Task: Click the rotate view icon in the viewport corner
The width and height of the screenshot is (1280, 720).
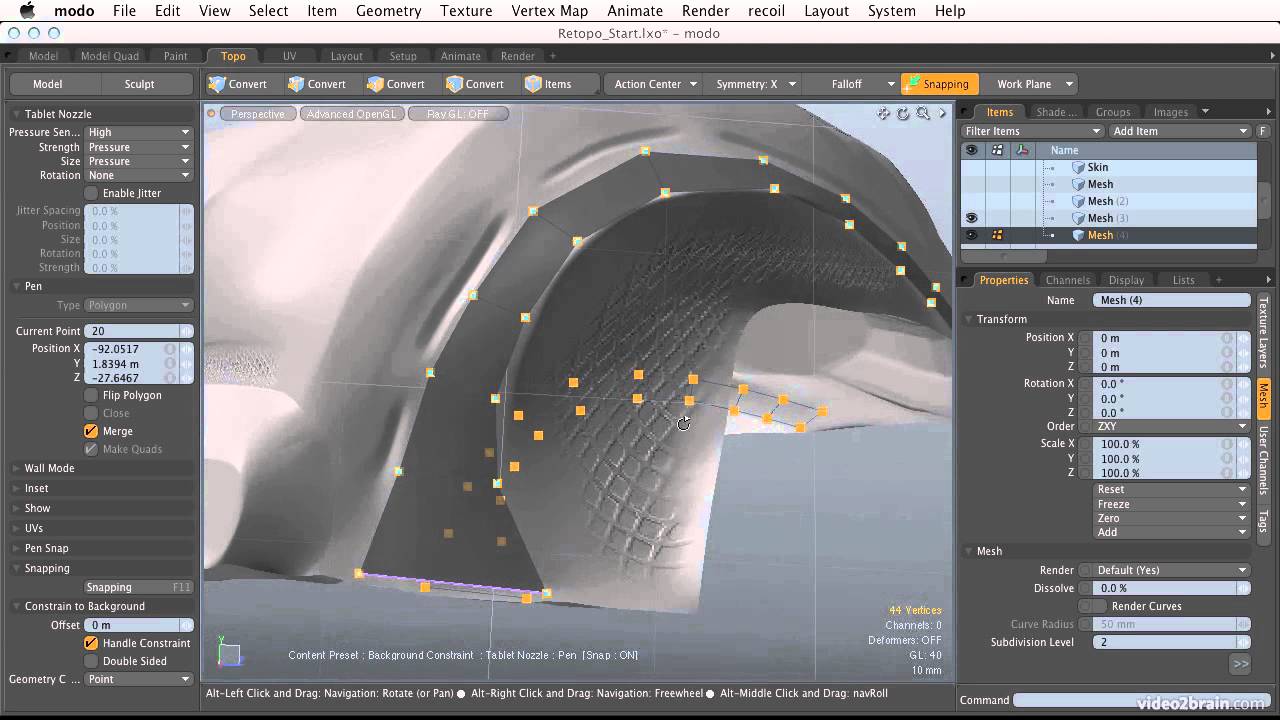Action: click(x=903, y=114)
